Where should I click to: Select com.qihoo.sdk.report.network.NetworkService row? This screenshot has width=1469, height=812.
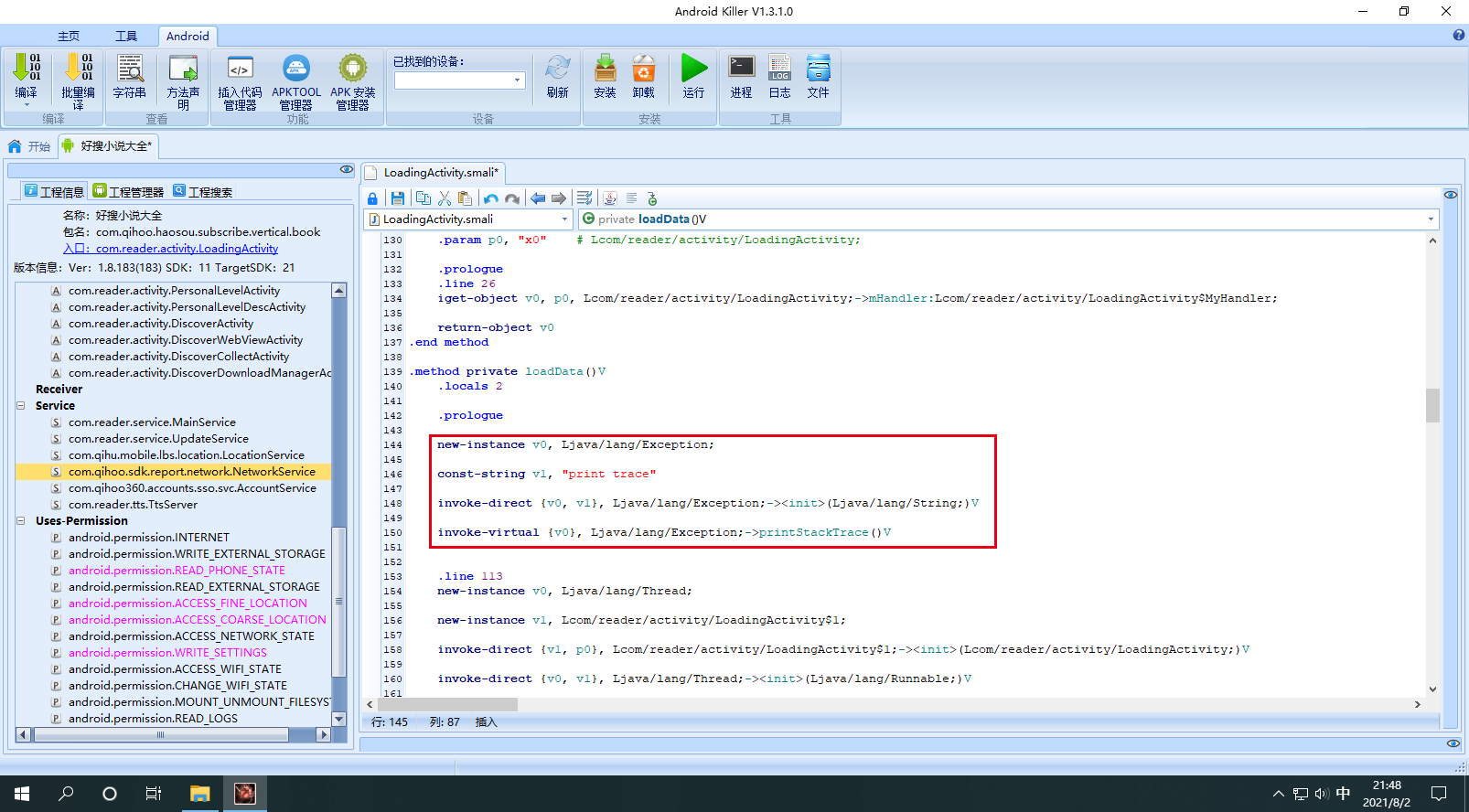[x=173, y=472]
